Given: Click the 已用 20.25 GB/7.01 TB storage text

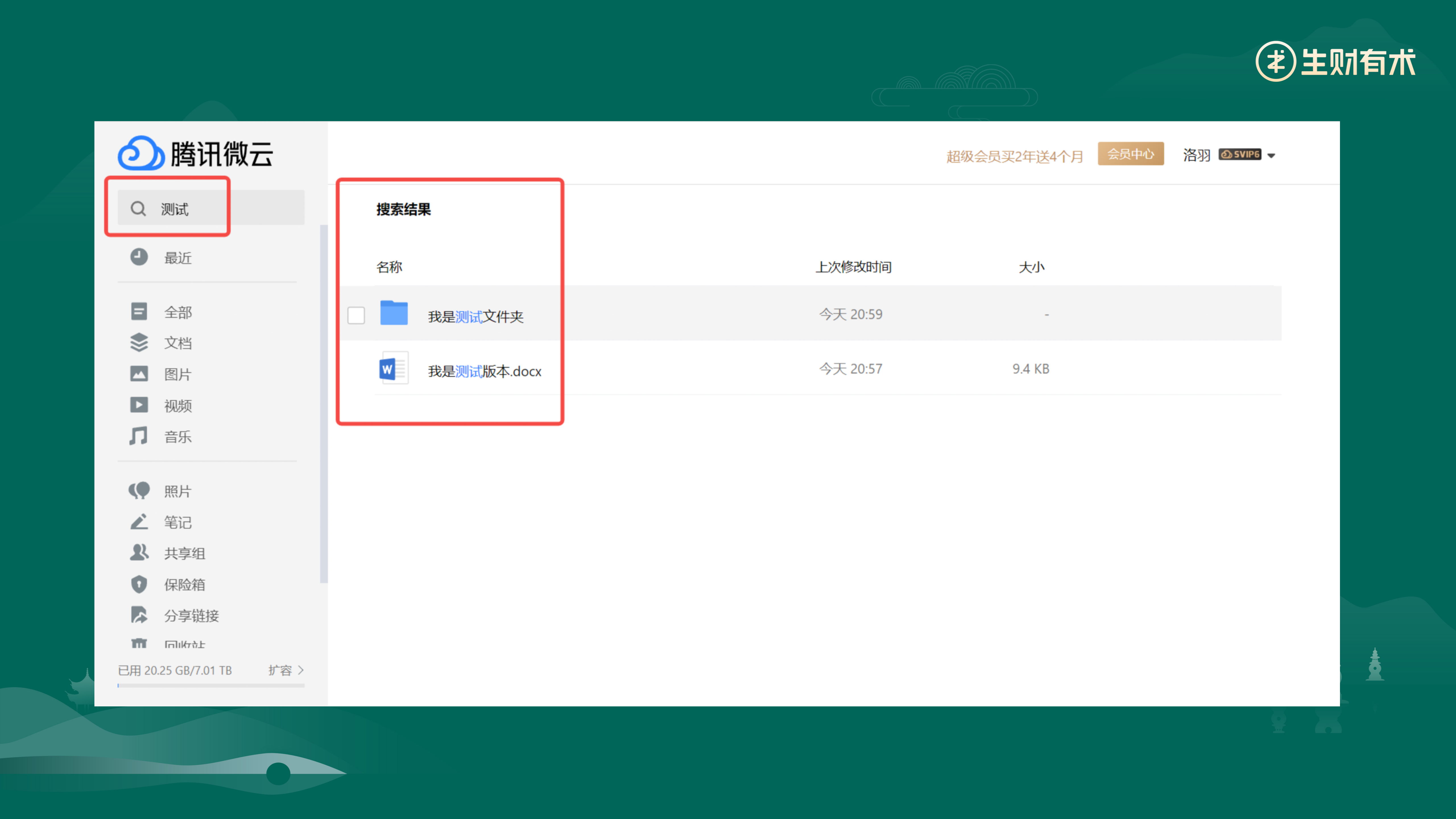Looking at the screenshot, I should coord(175,670).
